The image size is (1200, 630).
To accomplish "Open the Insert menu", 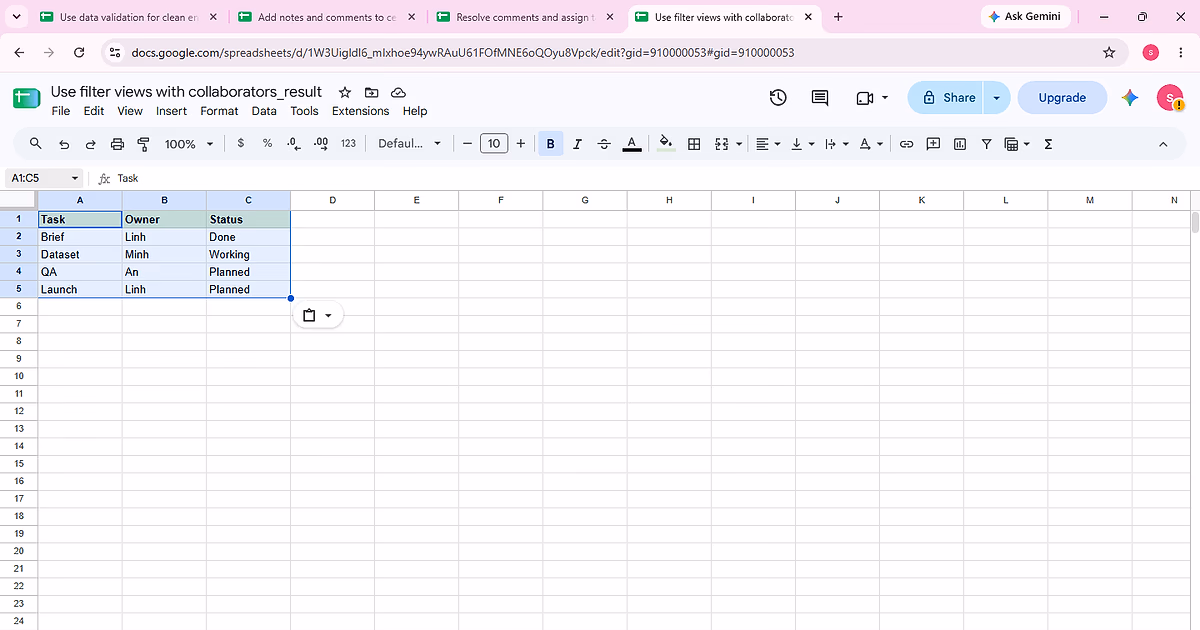I will tap(171, 111).
